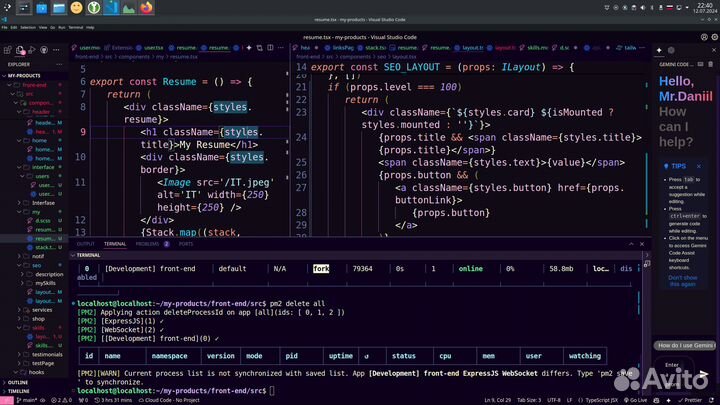Delete the Gemini chat with trash icon
This screenshot has height=405, width=720.
point(710,64)
